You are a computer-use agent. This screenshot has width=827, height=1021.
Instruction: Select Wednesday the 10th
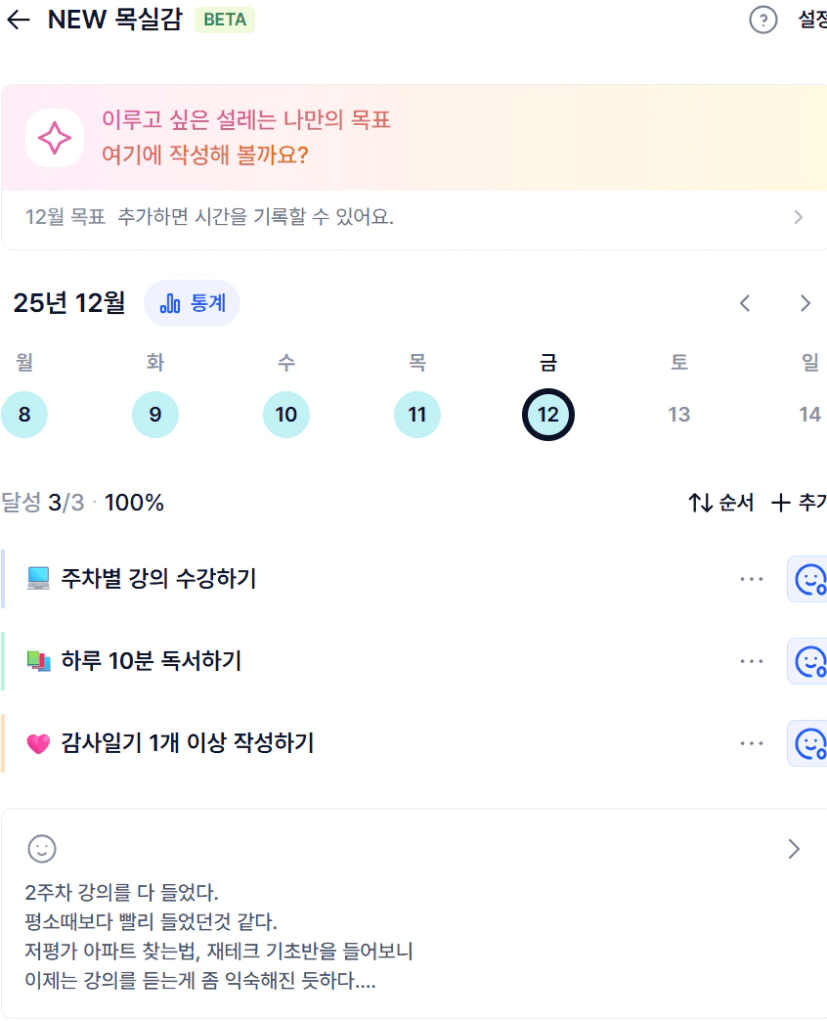point(286,414)
